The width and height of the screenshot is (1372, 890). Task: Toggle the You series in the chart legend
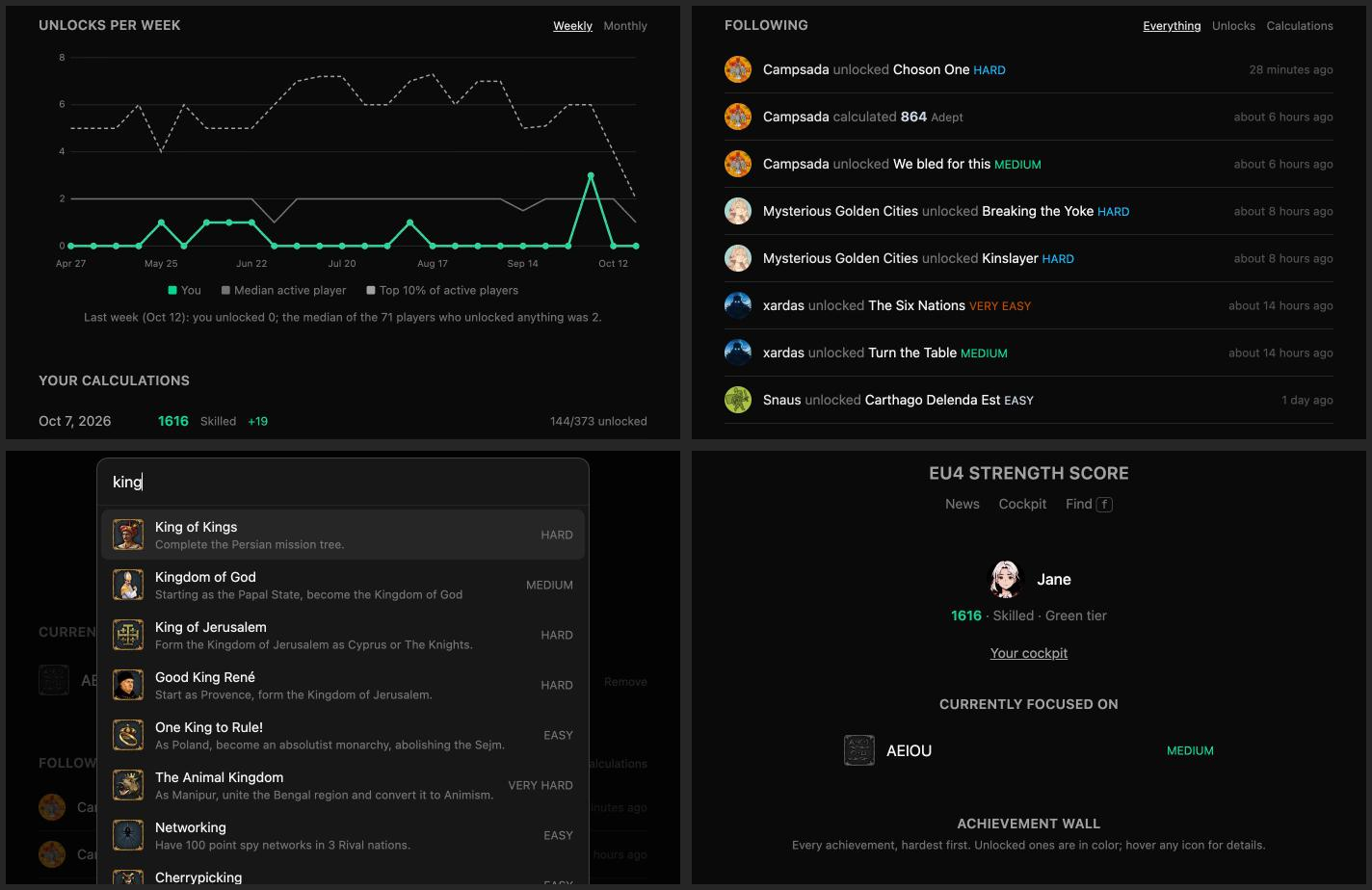pyautogui.click(x=185, y=290)
